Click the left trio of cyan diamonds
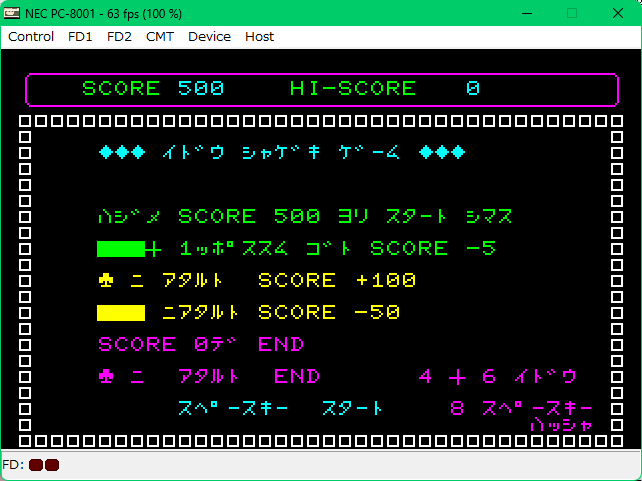Viewport: 642px width, 481px height. click(122, 152)
